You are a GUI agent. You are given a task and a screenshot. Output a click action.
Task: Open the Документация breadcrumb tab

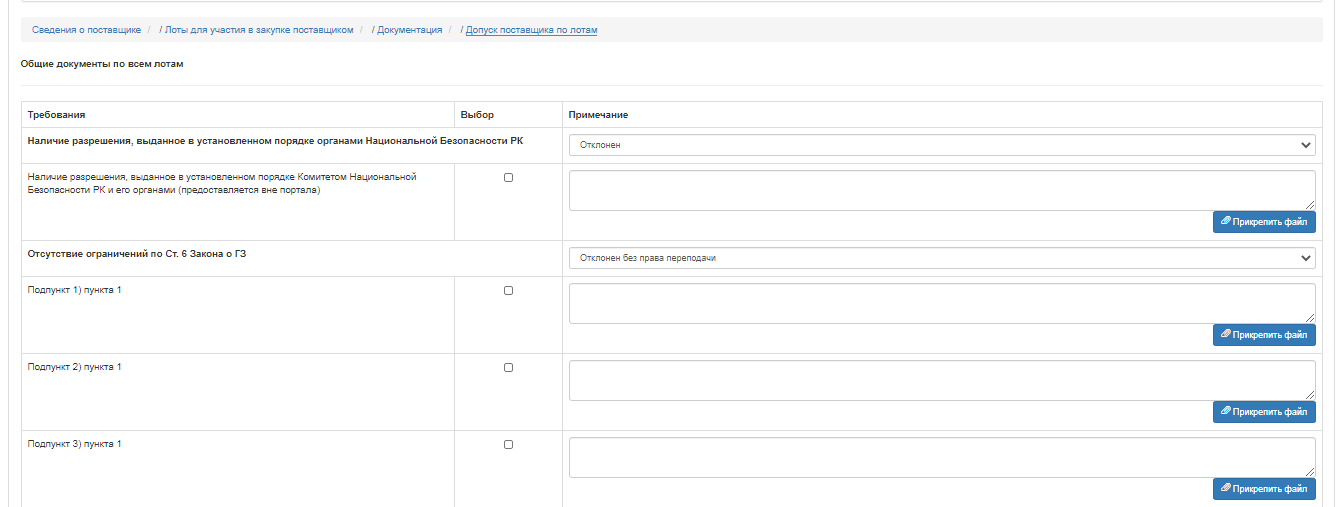[x=410, y=30]
